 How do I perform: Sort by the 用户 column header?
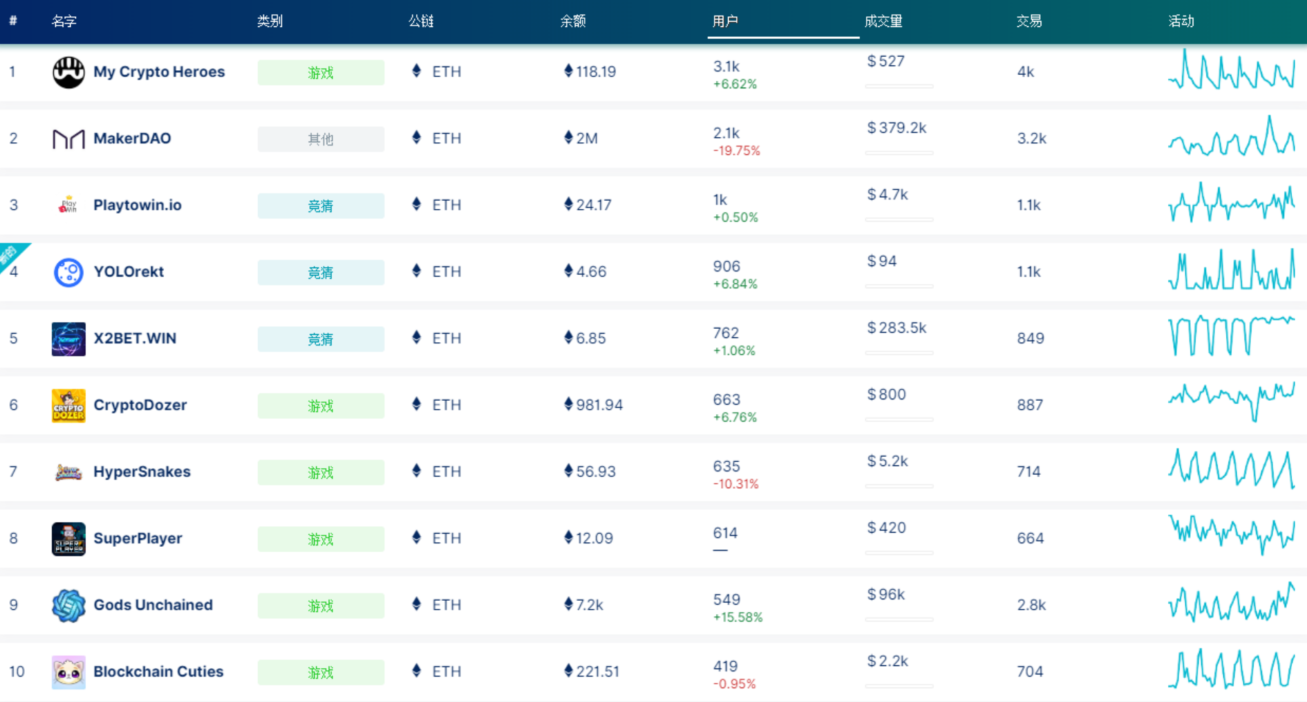pos(725,21)
